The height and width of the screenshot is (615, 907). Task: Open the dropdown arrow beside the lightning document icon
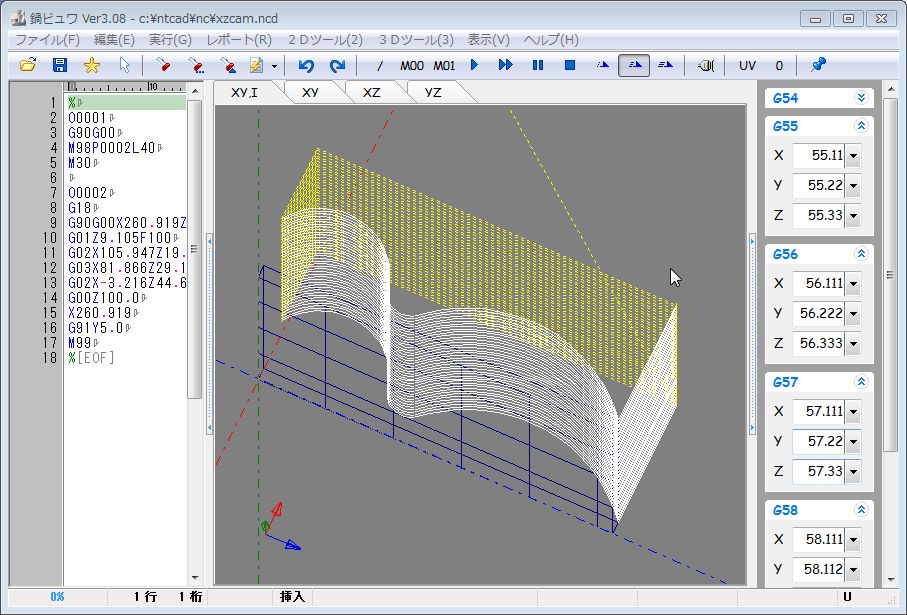[274, 66]
